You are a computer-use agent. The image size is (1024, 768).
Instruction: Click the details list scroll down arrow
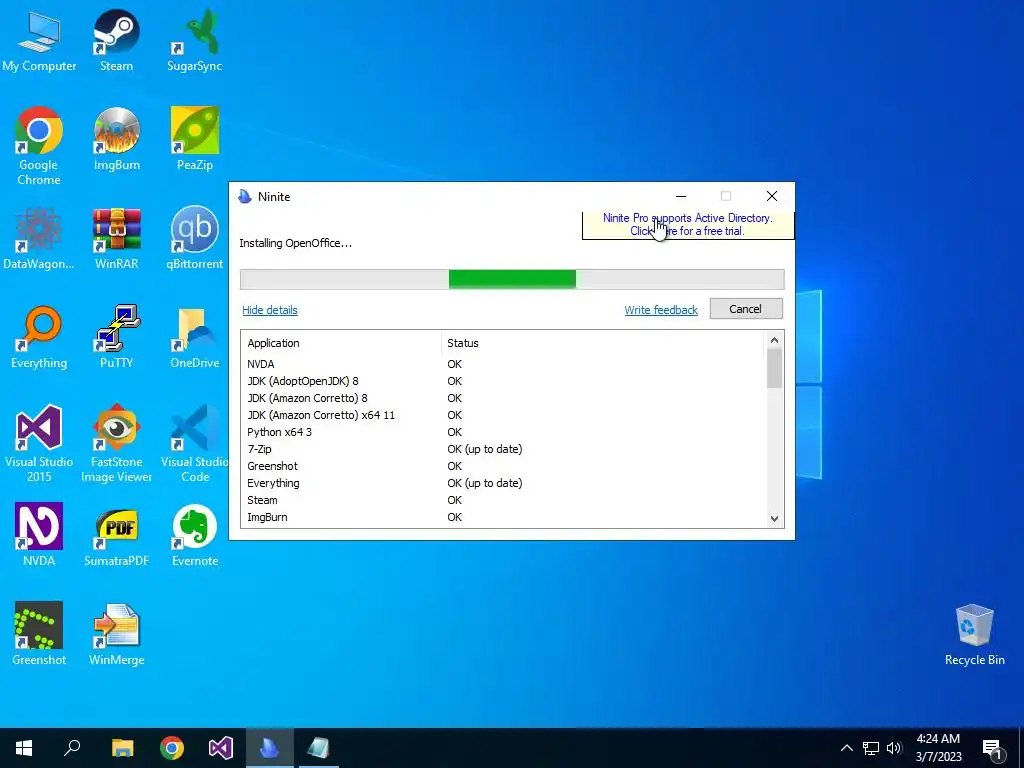(x=775, y=519)
